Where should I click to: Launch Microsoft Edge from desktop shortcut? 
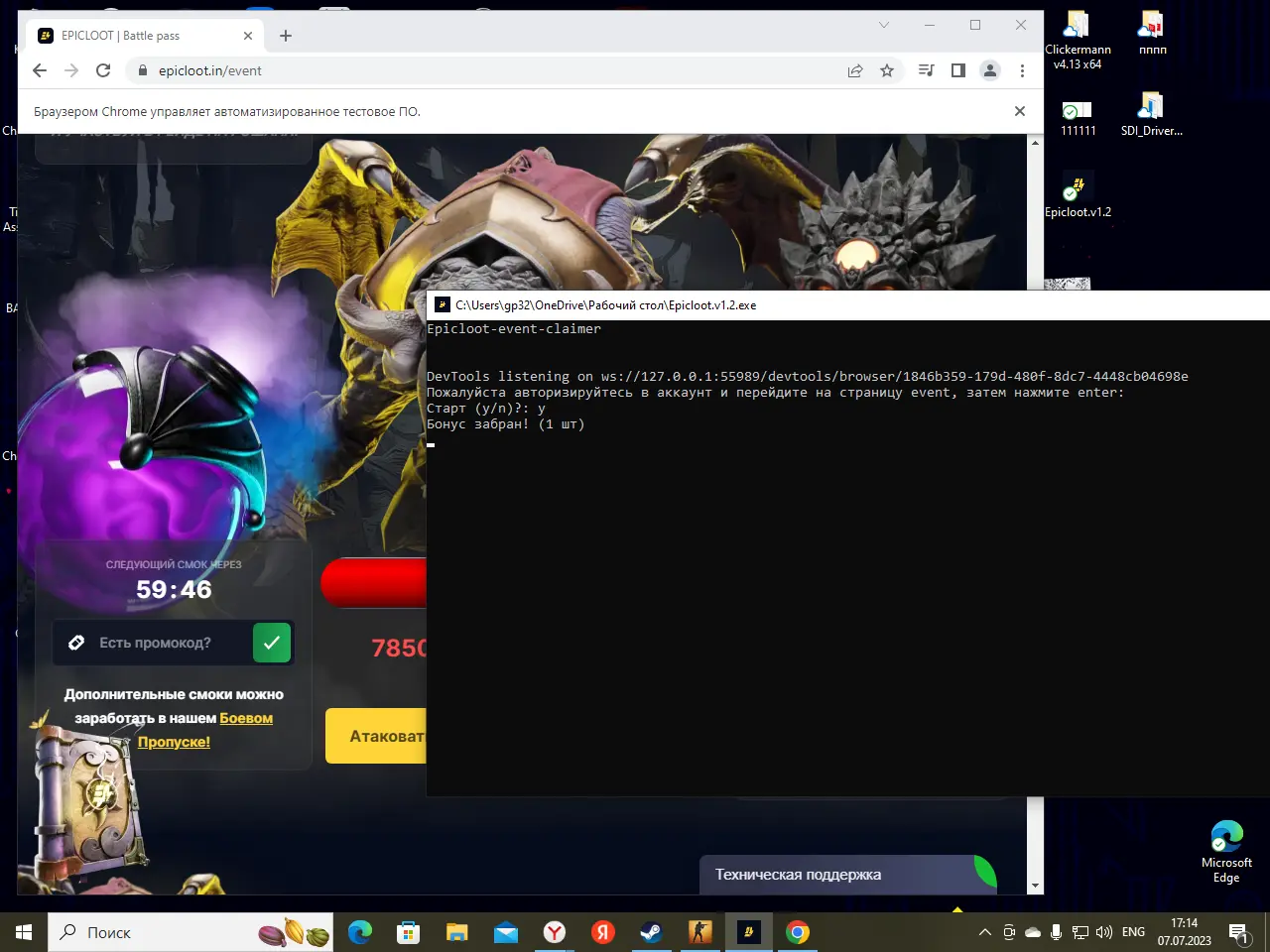pos(1226,852)
